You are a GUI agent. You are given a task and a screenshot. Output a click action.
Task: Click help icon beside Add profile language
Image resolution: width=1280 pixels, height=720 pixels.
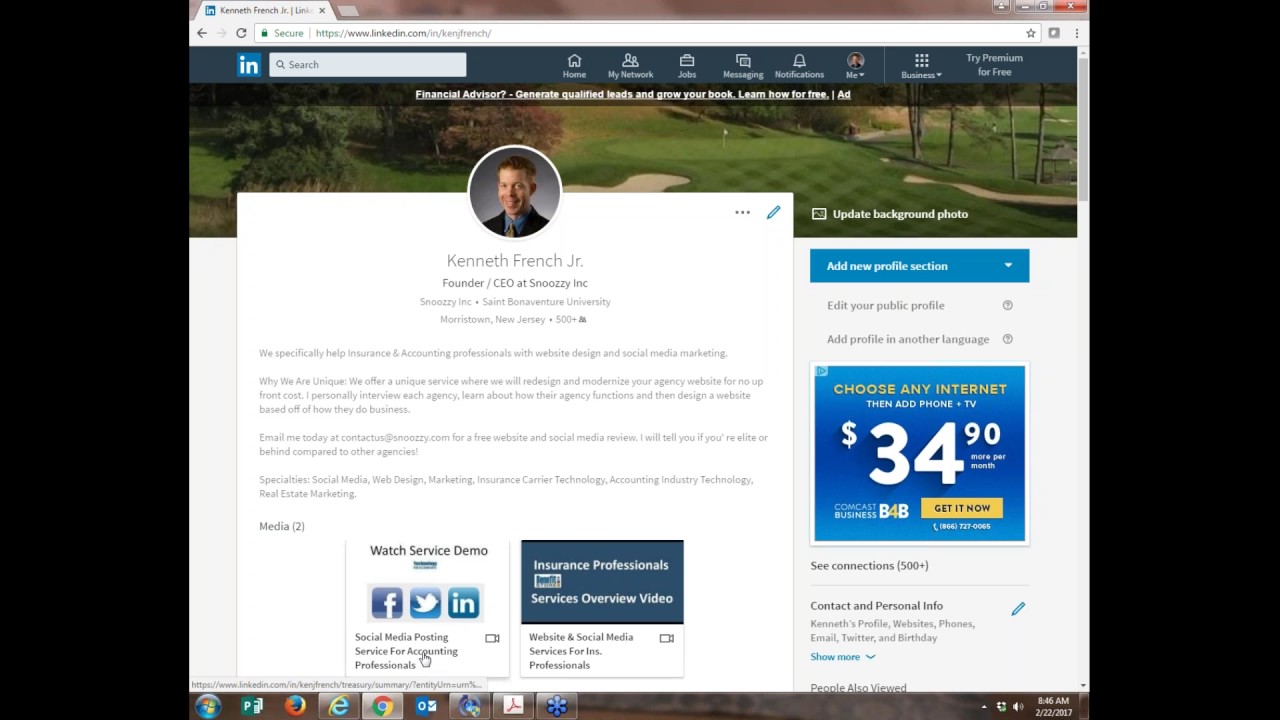tap(1007, 339)
